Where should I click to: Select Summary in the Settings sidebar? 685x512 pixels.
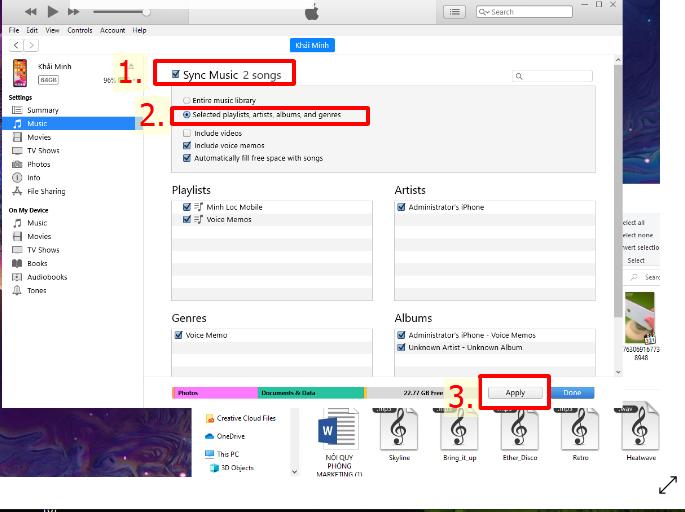tap(42, 110)
